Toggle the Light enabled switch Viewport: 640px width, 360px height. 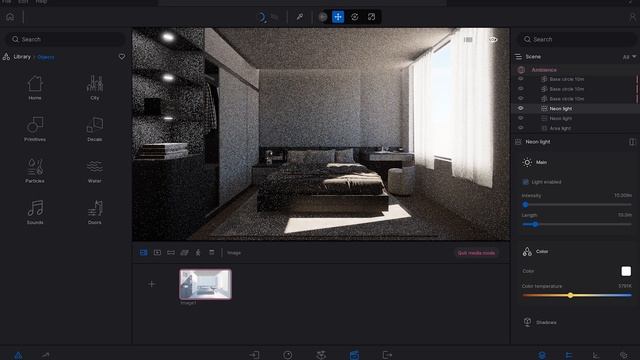tap(525, 182)
